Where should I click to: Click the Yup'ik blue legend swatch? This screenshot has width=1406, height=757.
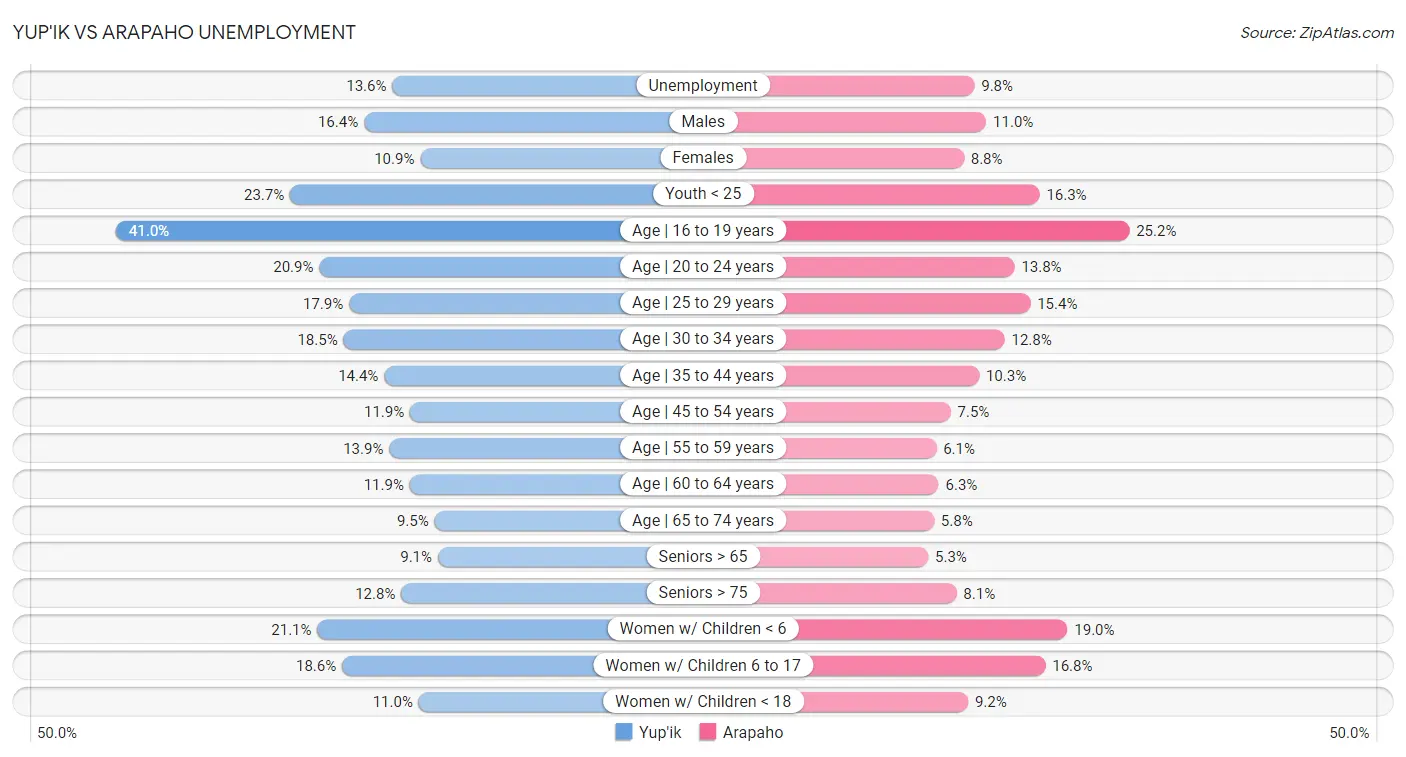[624, 732]
